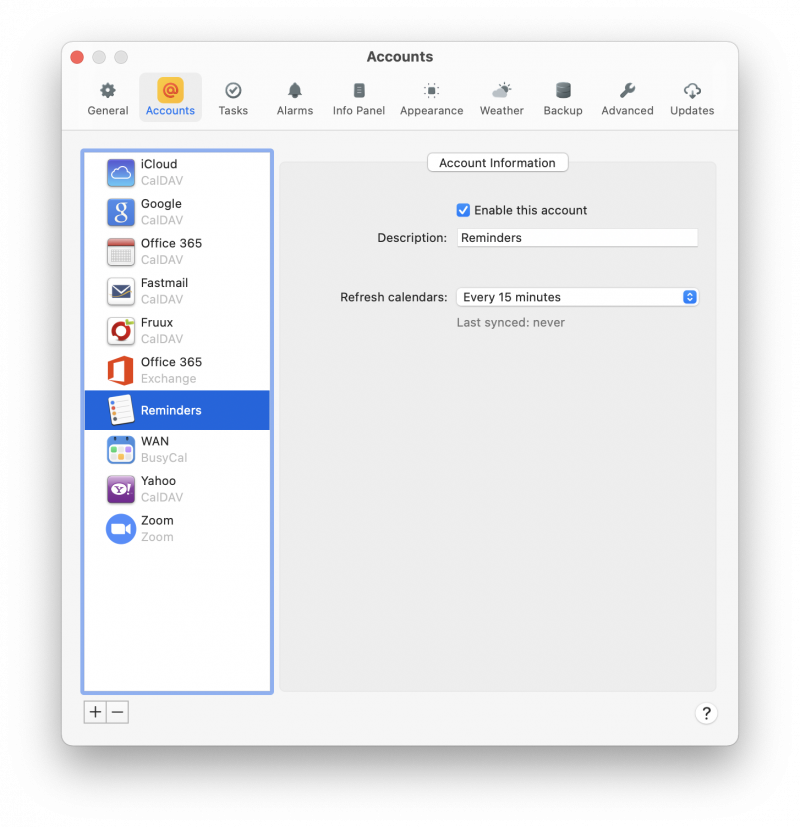Click the iCloud account cloud icon
The width and height of the screenshot is (800, 827).
[121, 172]
